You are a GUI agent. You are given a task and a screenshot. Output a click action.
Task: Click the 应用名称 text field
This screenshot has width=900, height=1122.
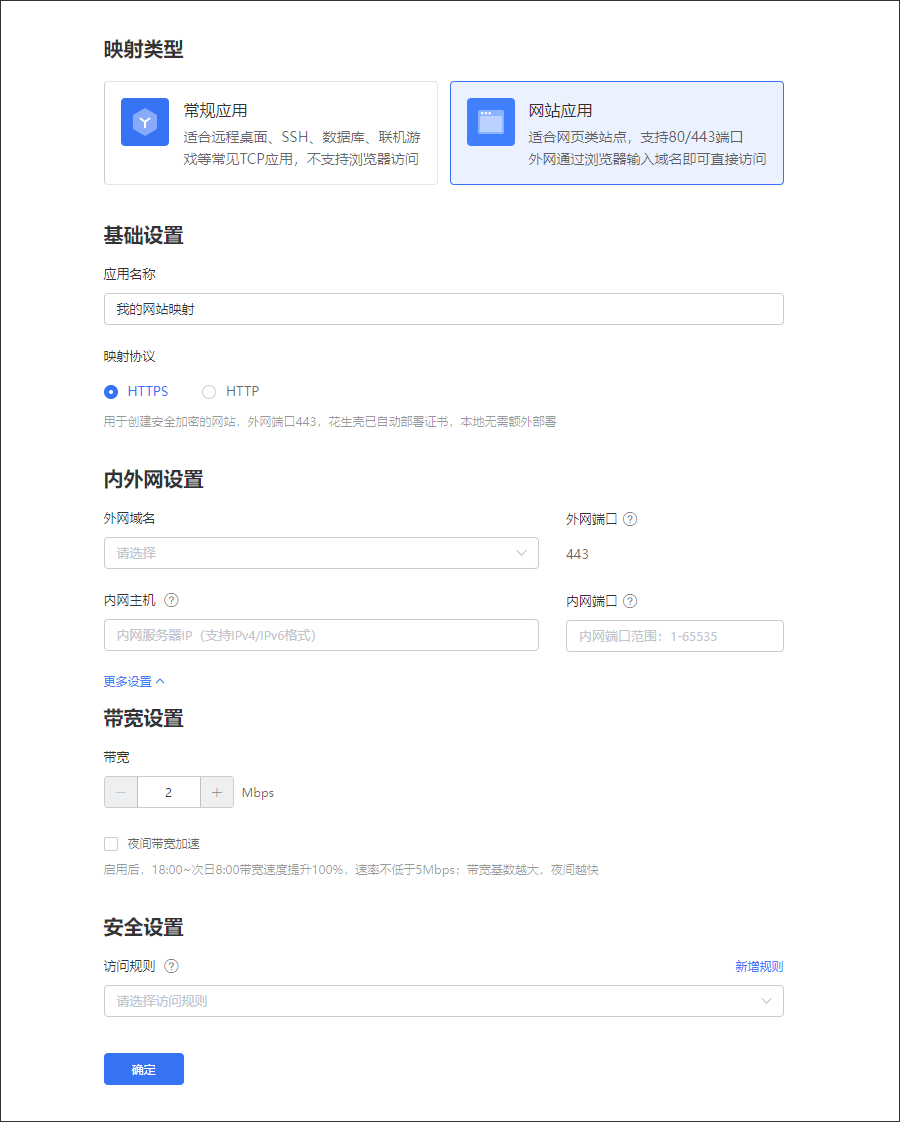point(444,309)
